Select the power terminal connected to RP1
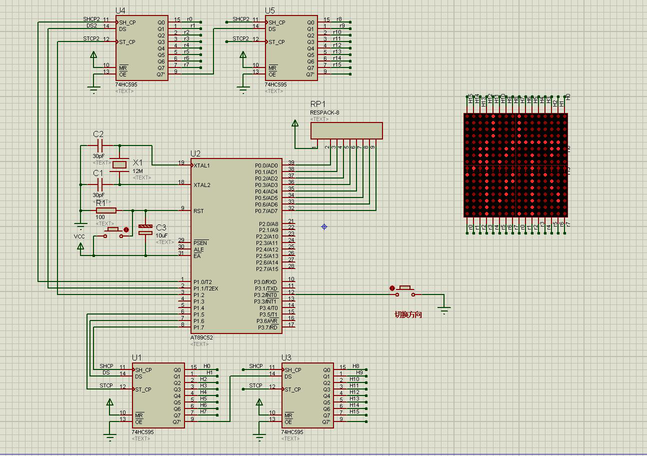 [x=295, y=123]
